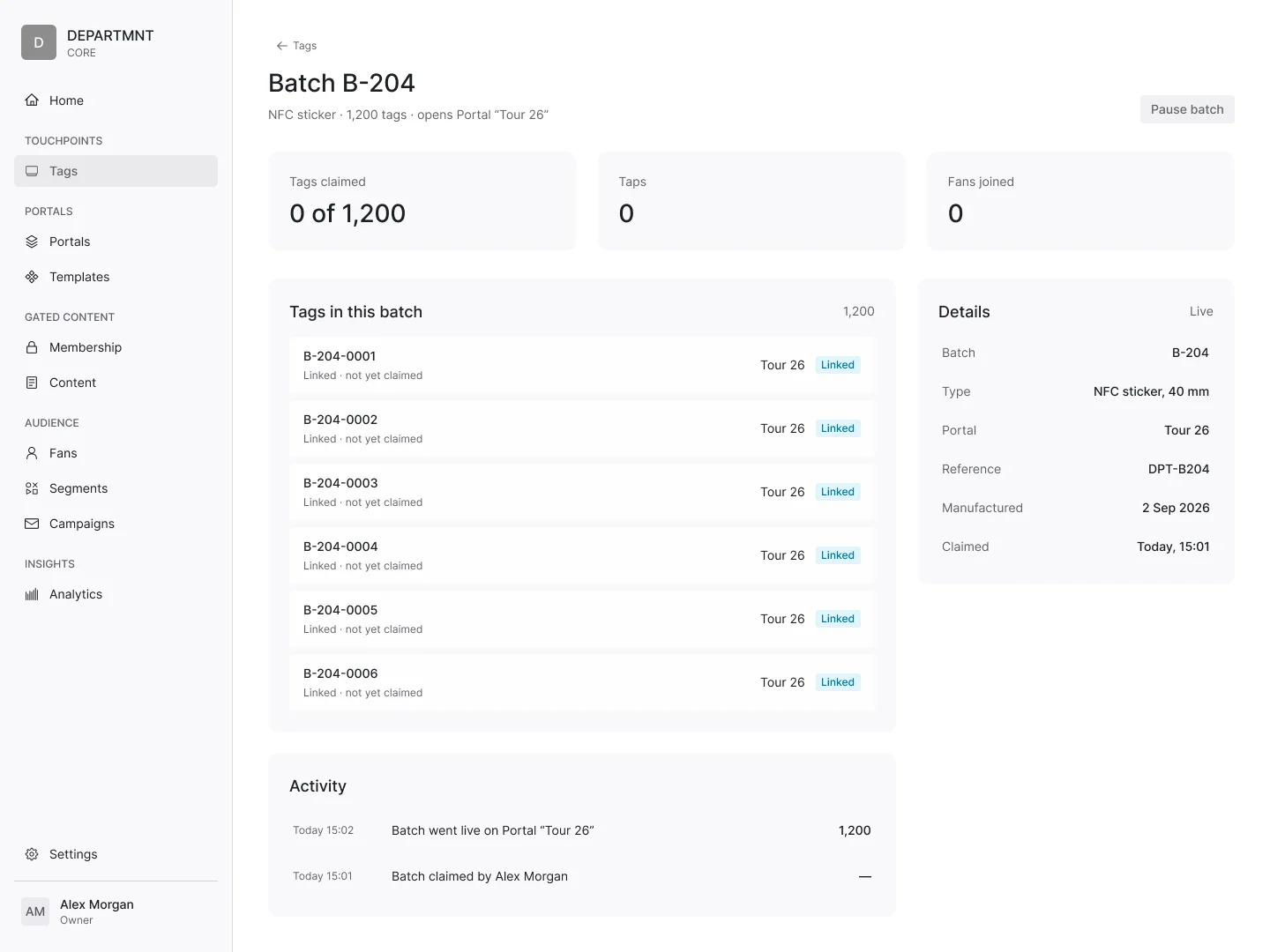Image resolution: width=1270 pixels, height=952 pixels.
Task: Click the Segments label in sidebar
Action: click(78, 488)
